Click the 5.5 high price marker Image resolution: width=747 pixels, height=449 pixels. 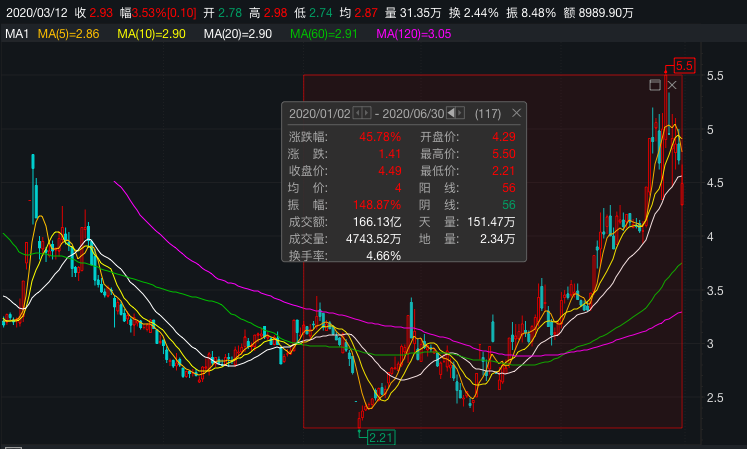click(x=684, y=66)
